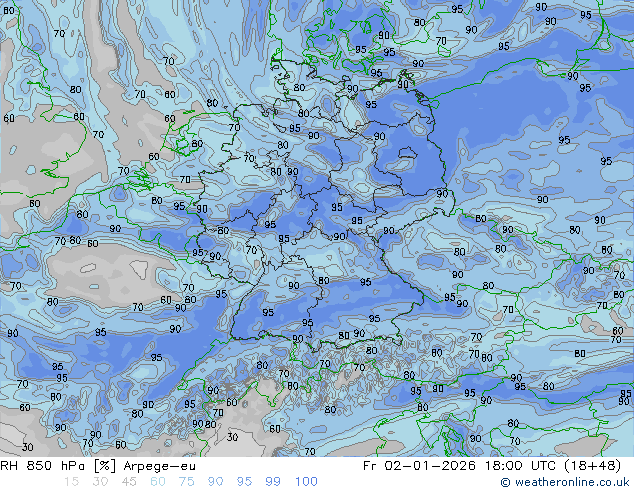634x490 pixels.
Task: Select the 30 value in the color legend
Action: point(100,482)
